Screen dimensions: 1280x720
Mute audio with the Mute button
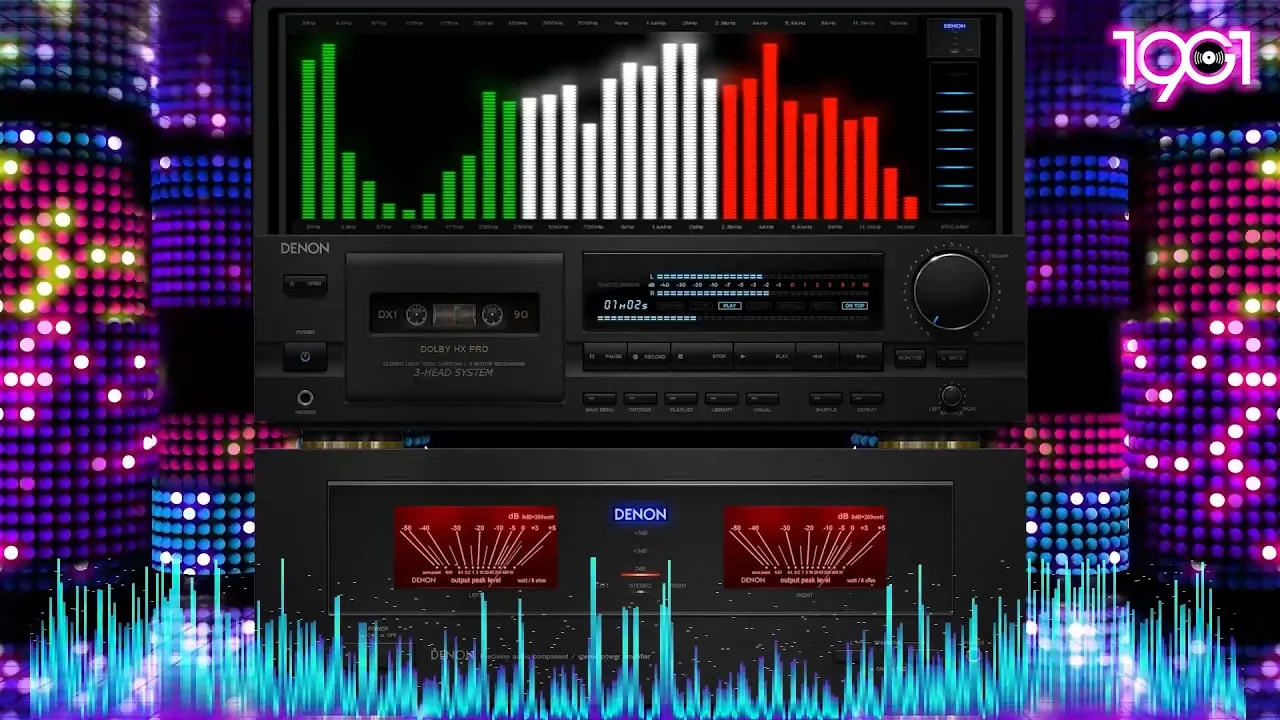952,357
